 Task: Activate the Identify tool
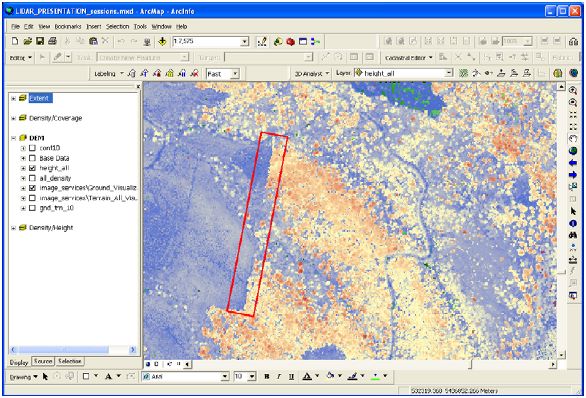point(573,223)
